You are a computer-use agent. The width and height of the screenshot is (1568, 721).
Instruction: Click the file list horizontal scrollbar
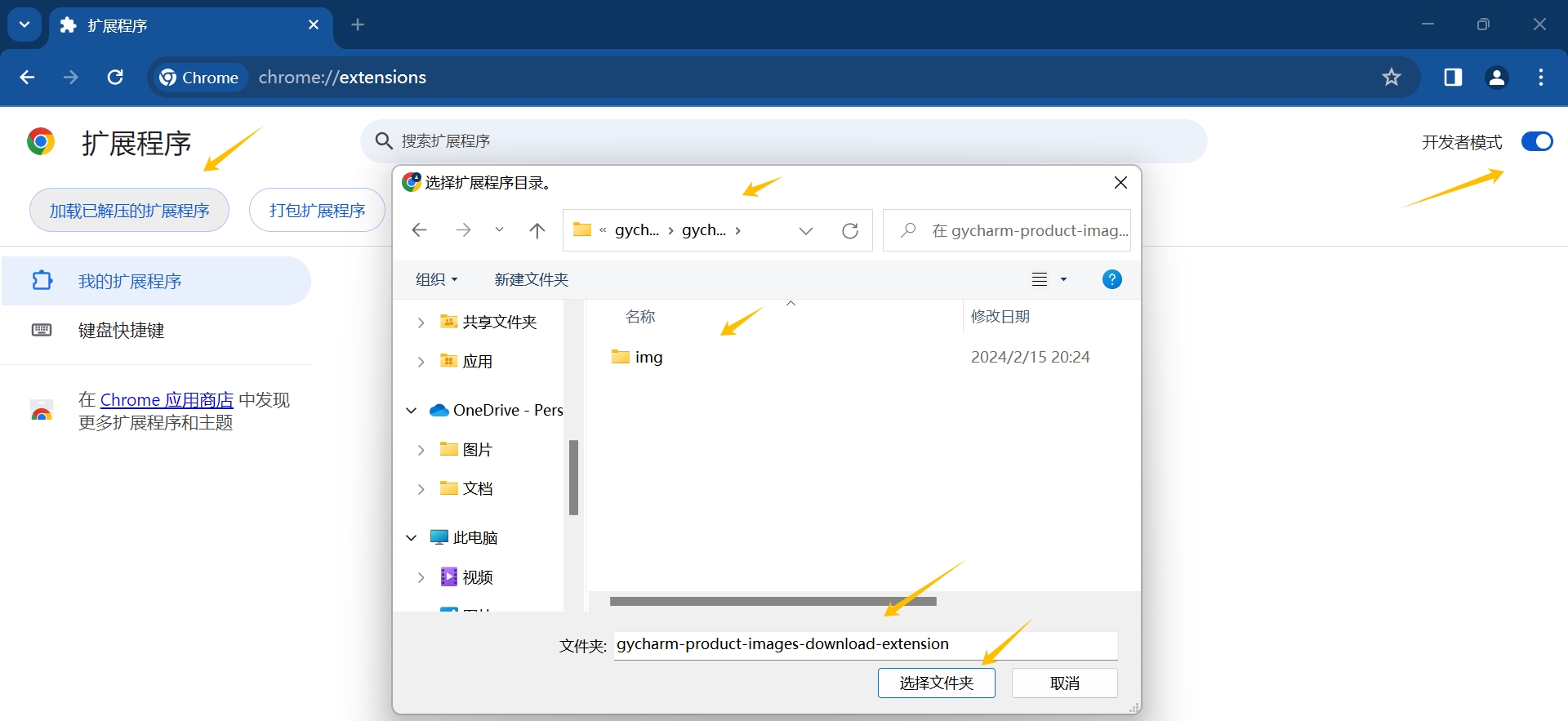[x=773, y=602]
